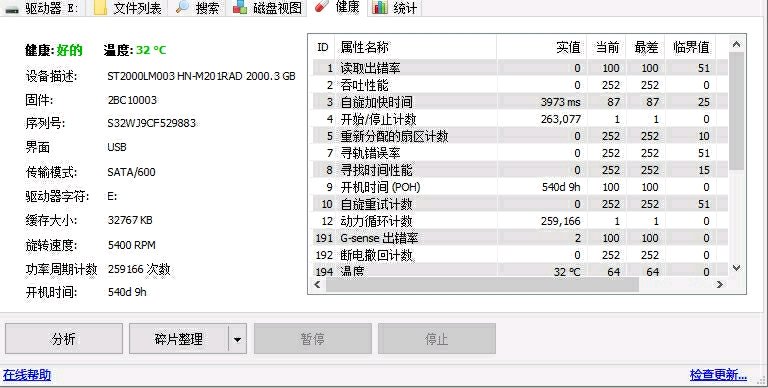
Task: Click the 停止 button
Action: point(436,339)
